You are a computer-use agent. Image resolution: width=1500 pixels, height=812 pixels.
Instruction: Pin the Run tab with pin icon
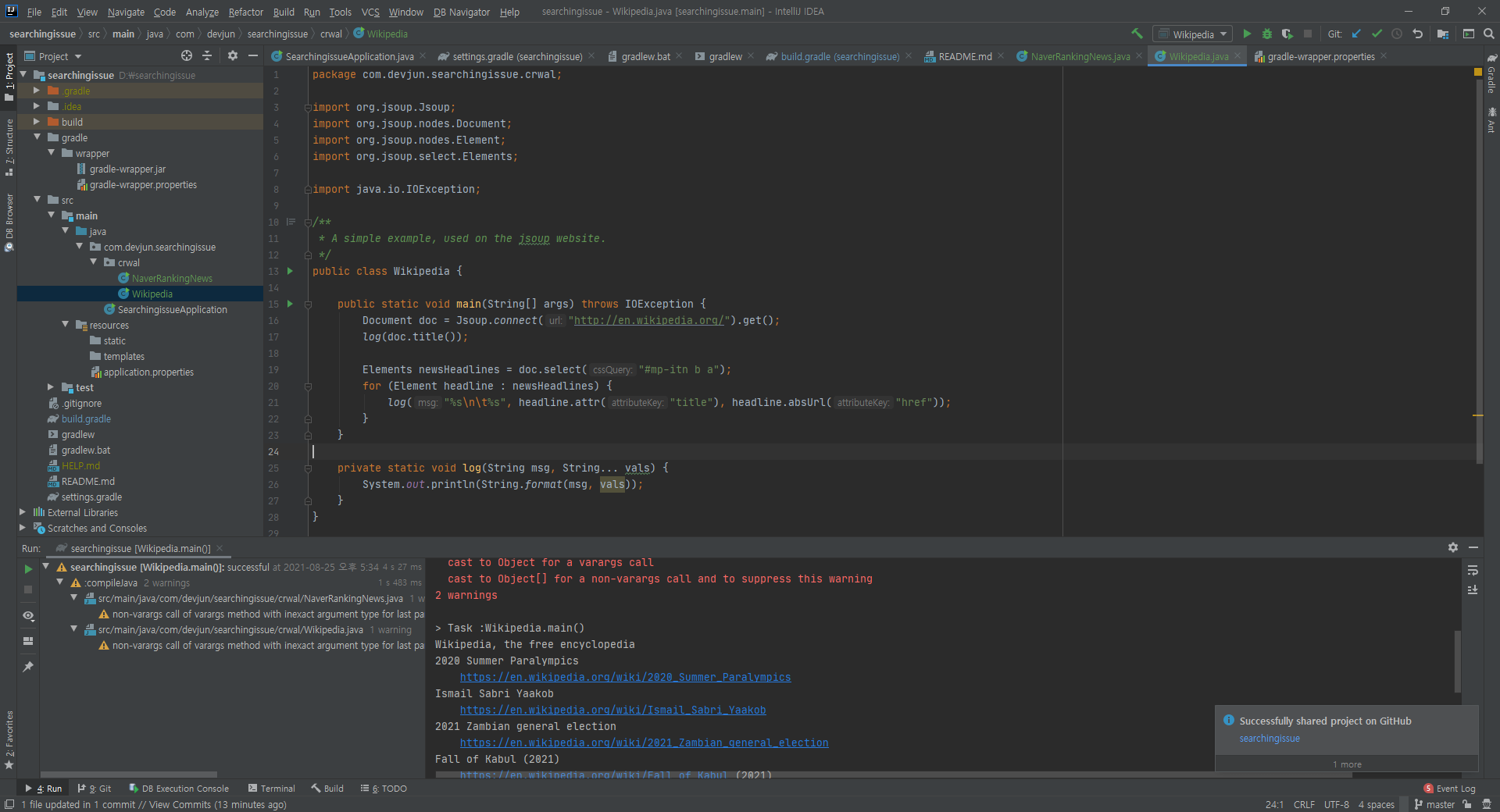(28, 666)
